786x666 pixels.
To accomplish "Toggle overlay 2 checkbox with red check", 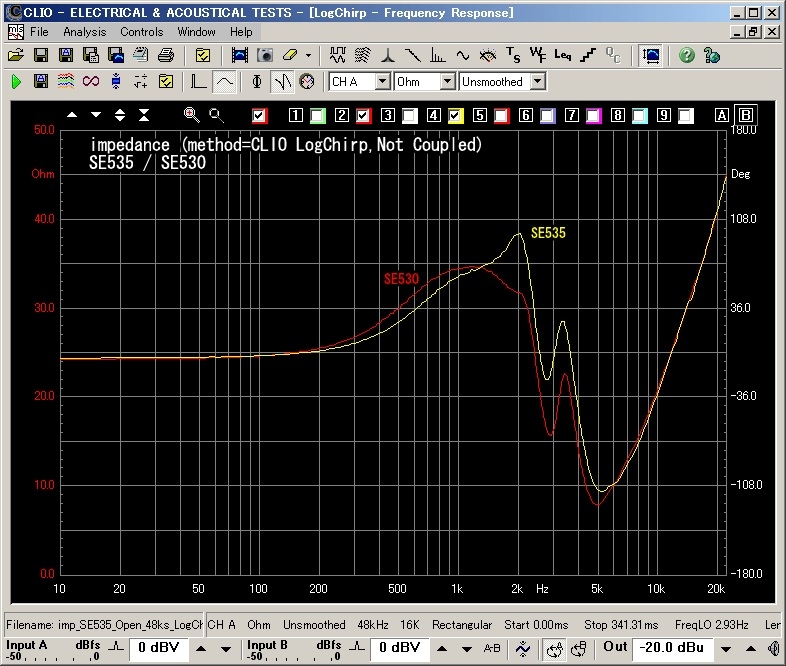I will pos(363,115).
